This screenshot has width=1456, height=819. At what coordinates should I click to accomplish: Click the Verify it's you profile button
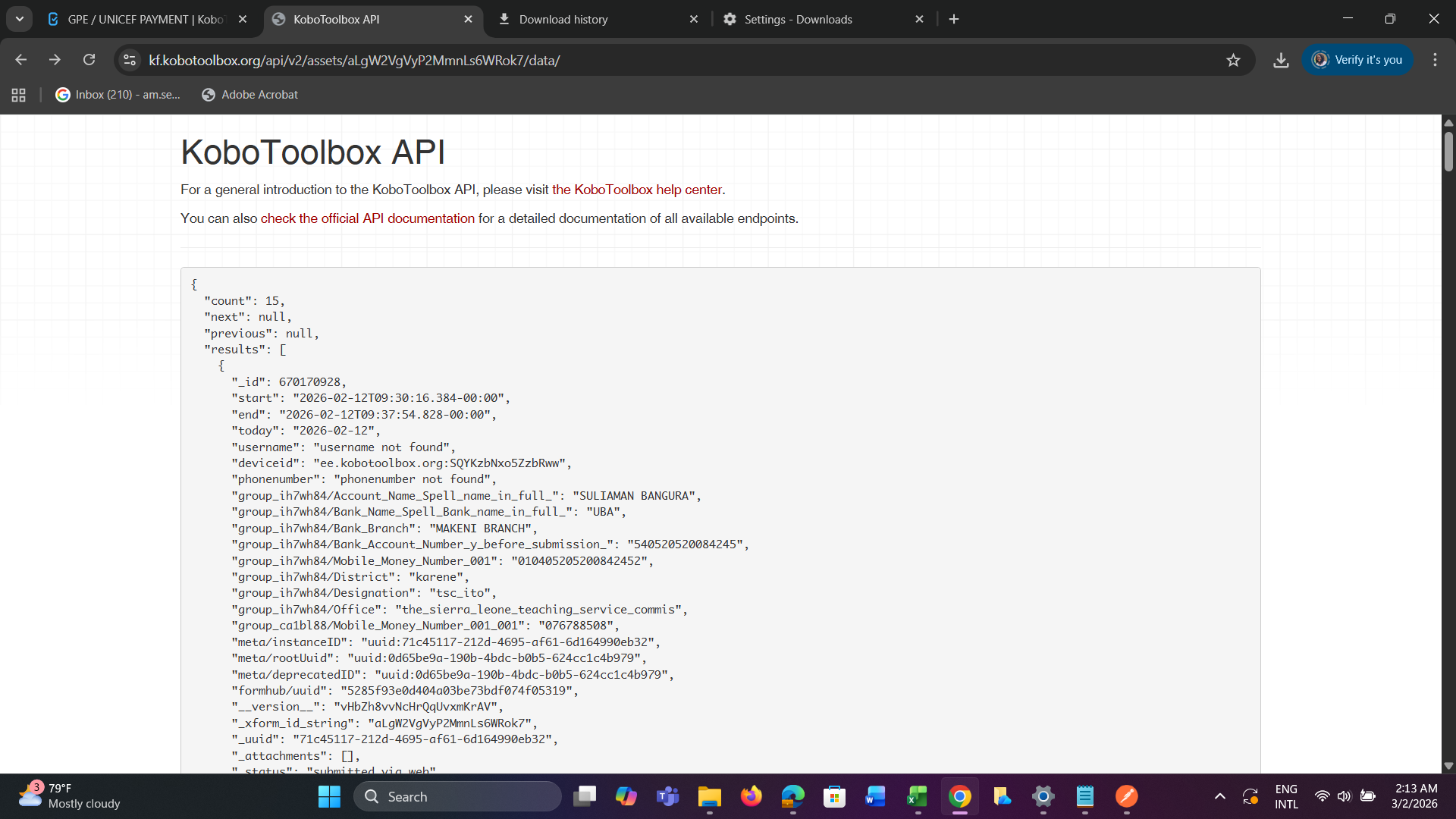[x=1357, y=60]
